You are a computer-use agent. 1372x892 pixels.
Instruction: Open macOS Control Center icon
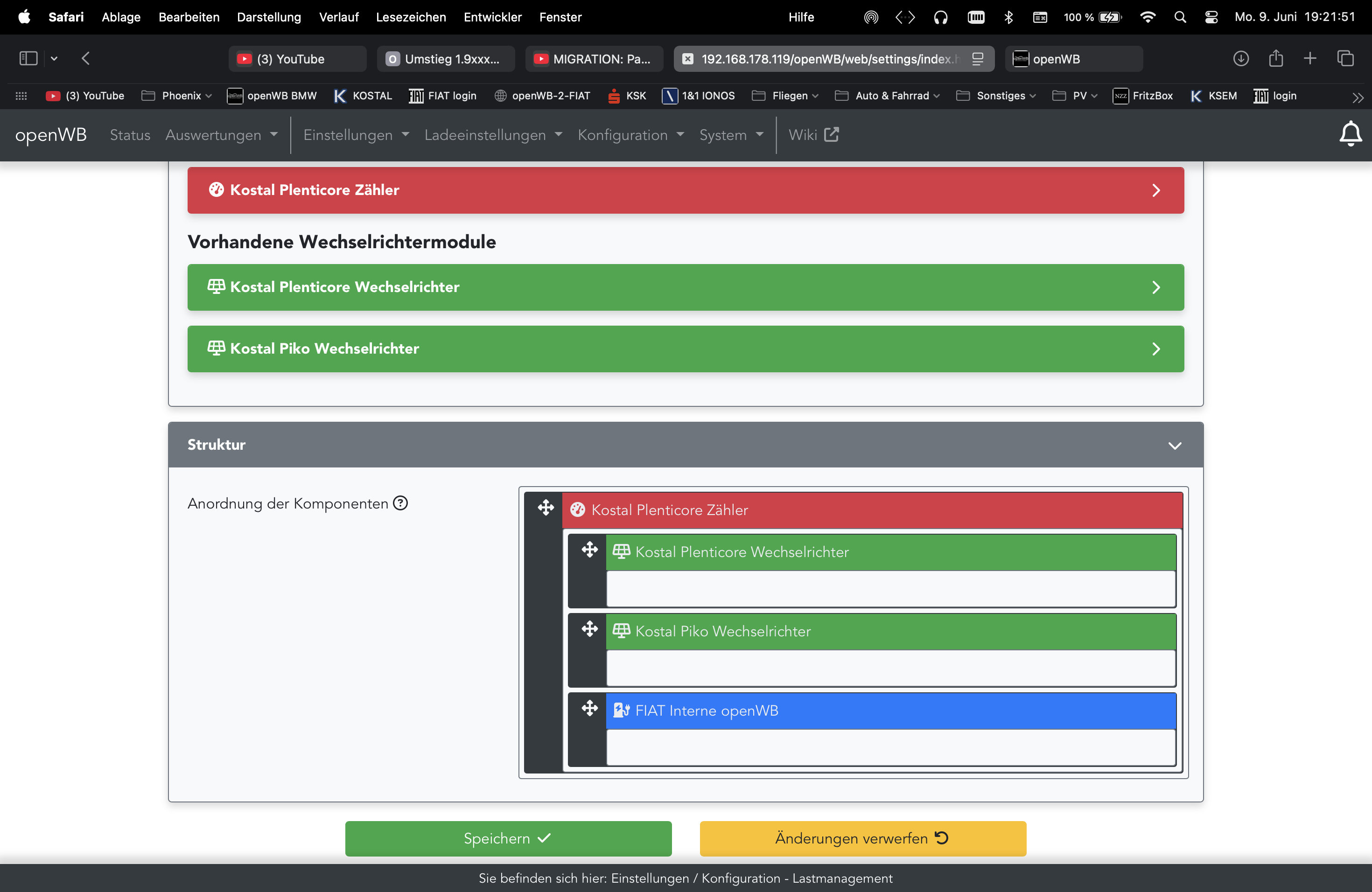point(1211,17)
